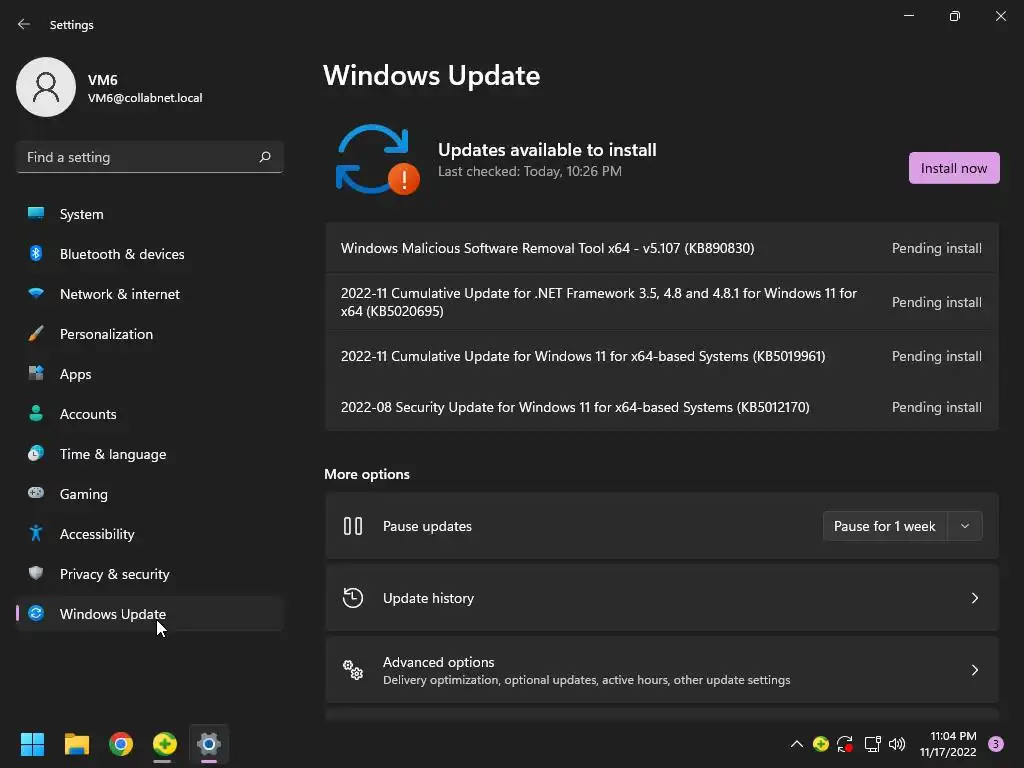1024x768 pixels.
Task: Click the update sync tray icon
Action: pos(845,744)
